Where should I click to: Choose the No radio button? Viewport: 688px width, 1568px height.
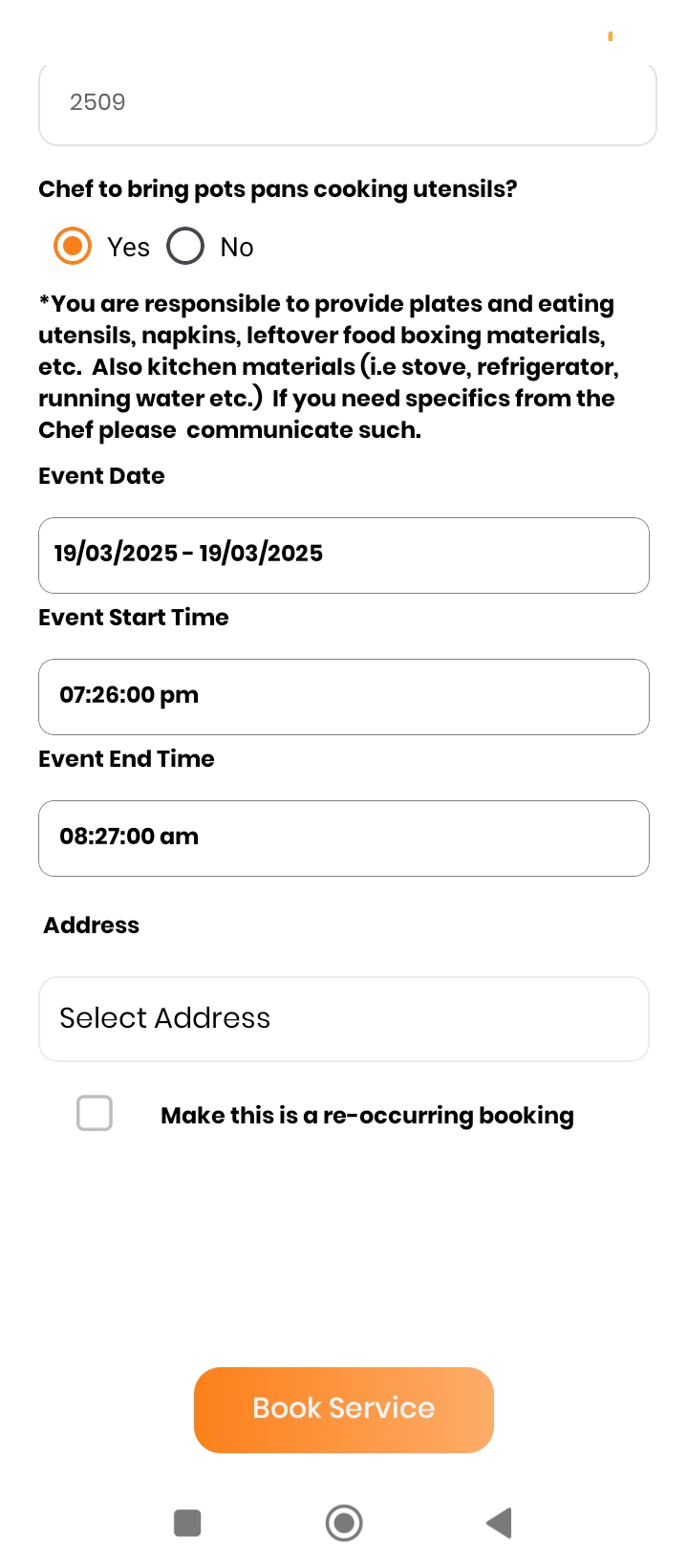(x=185, y=246)
